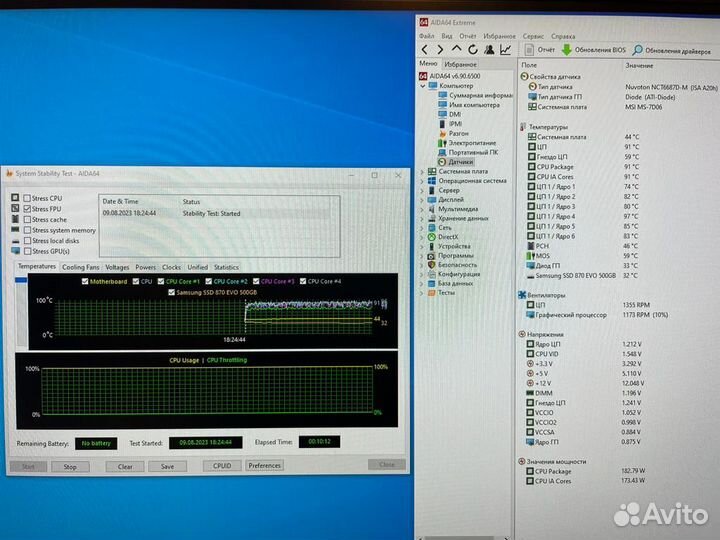Select Портативный ПК tree item
The height and width of the screenshot is (540, 720).
point(467,152)
